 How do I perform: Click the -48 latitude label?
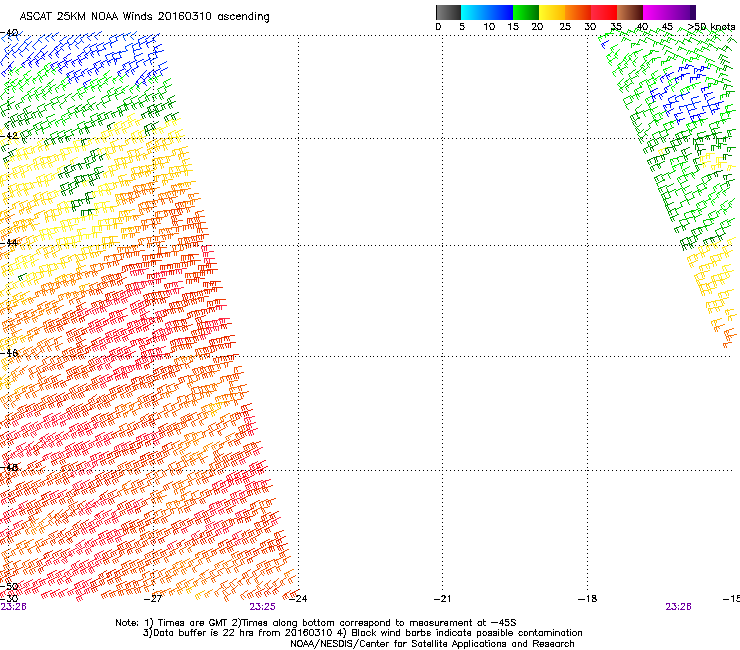tap(9, 468)
